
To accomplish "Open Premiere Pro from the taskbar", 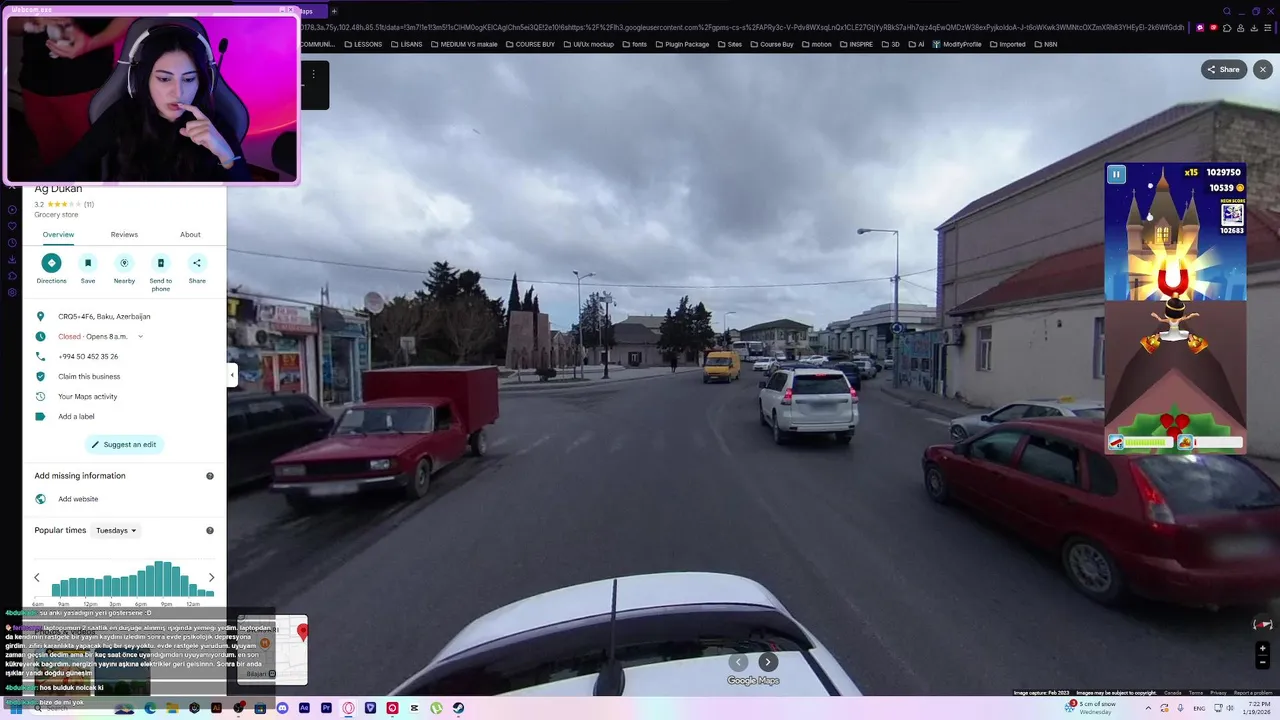I will [326, 708].
